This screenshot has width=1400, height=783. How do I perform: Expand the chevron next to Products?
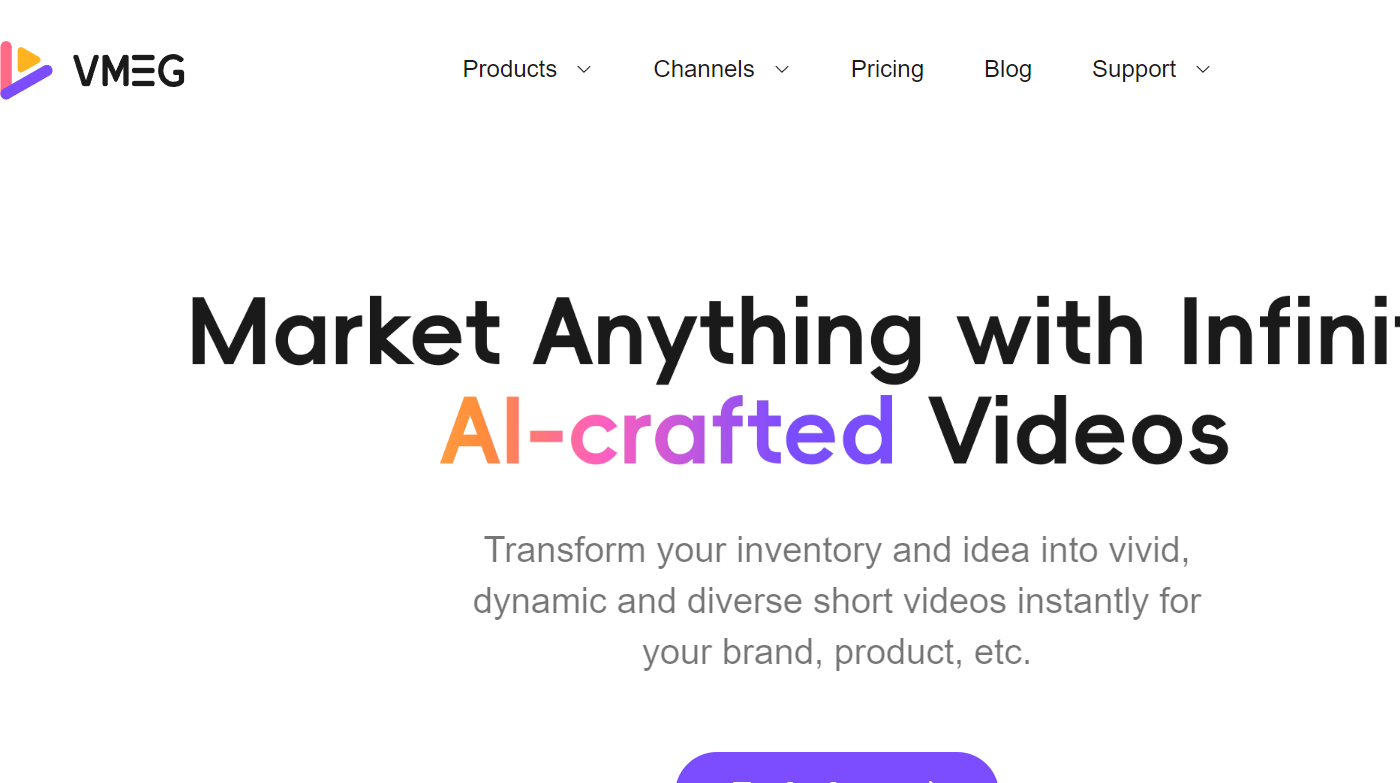click(584, 69)
